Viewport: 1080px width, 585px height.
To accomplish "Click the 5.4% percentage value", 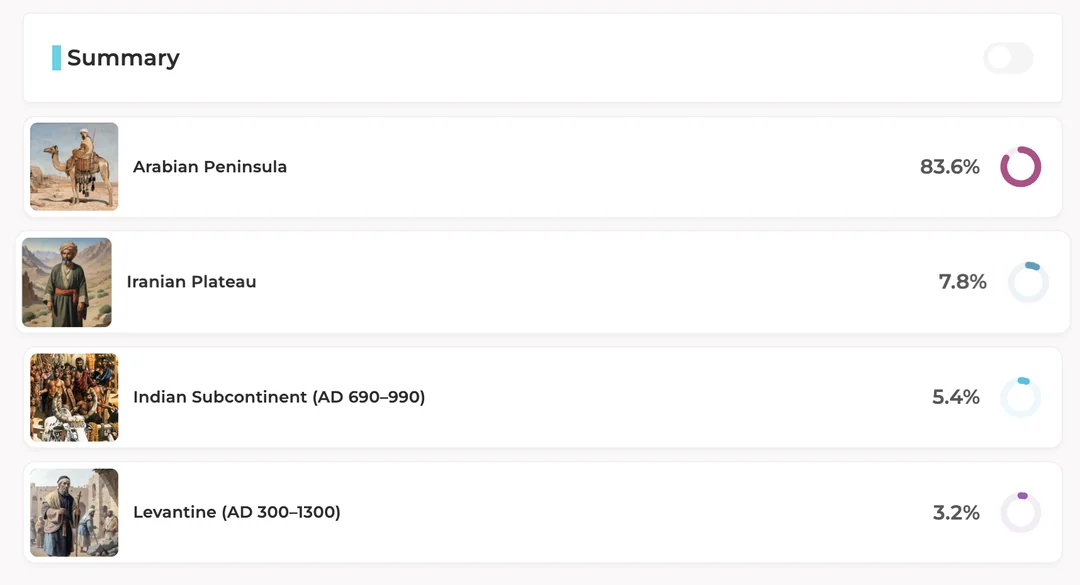I will click(x=955, y=397).
